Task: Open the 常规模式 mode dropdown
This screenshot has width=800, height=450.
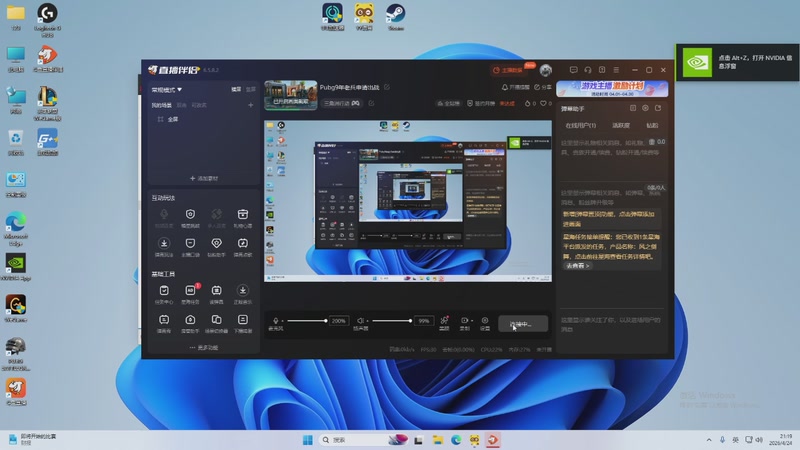Action: tap(166, 90)
